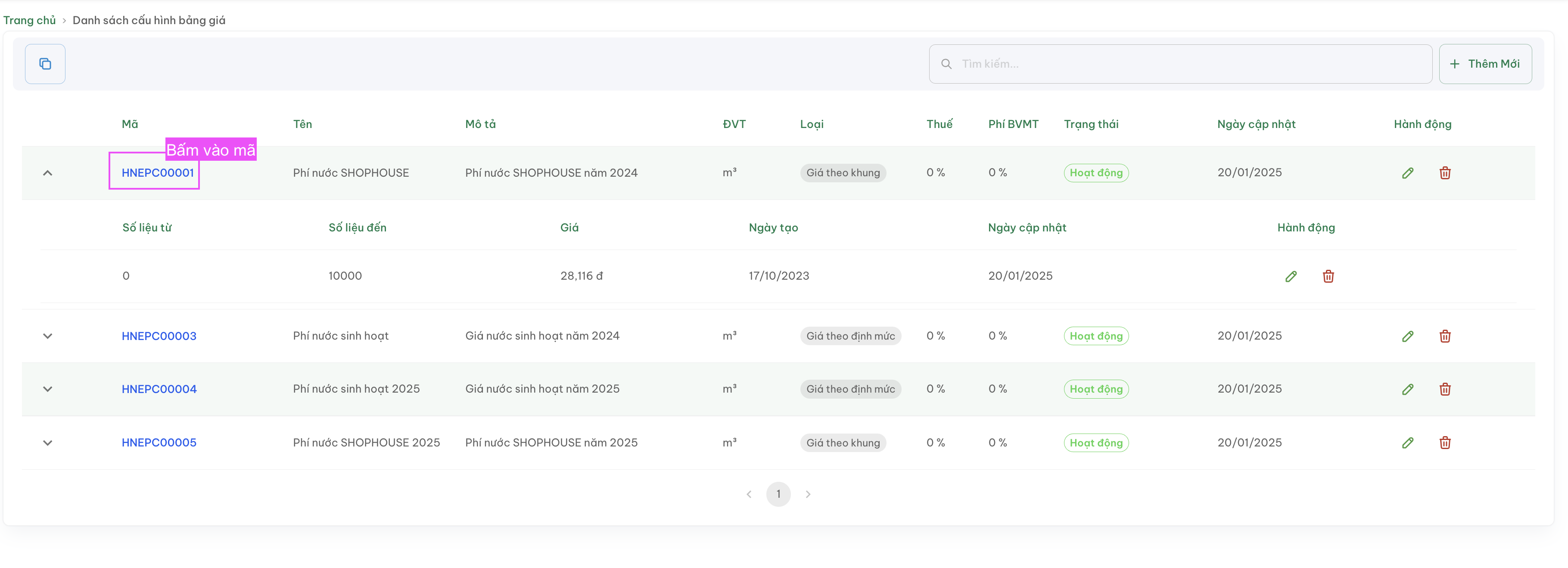This screenshot has width=1568, height=568.
Task: Click the Thêm Mới button
Action: tap(1484, 64)
